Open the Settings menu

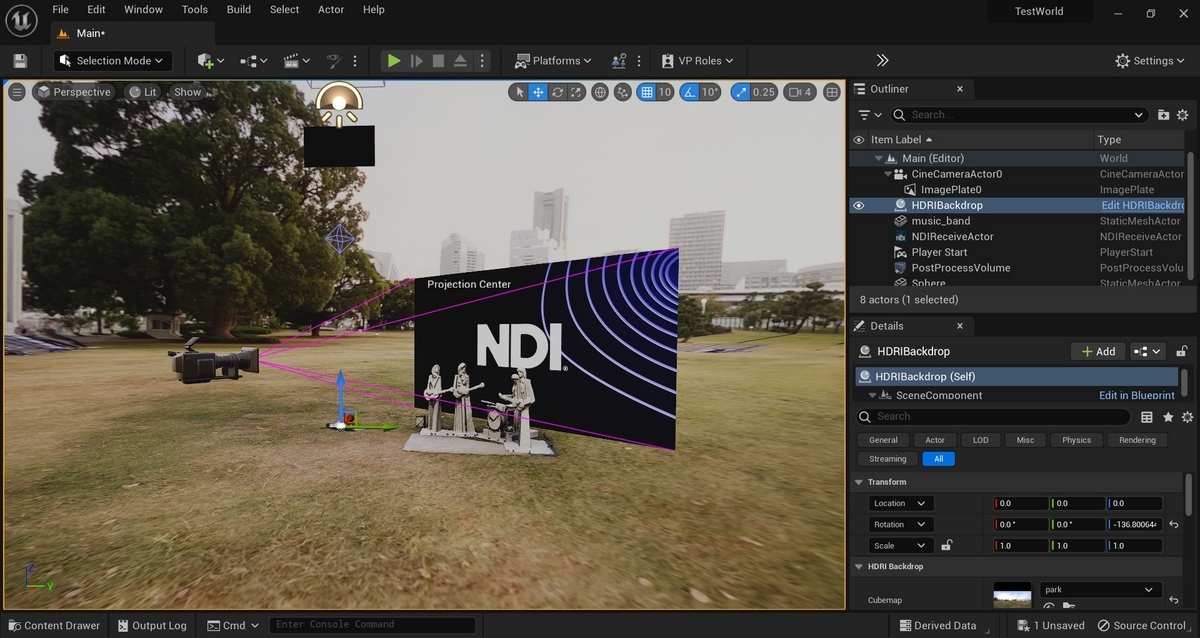pyautogui.click(x=1152, y=61)
